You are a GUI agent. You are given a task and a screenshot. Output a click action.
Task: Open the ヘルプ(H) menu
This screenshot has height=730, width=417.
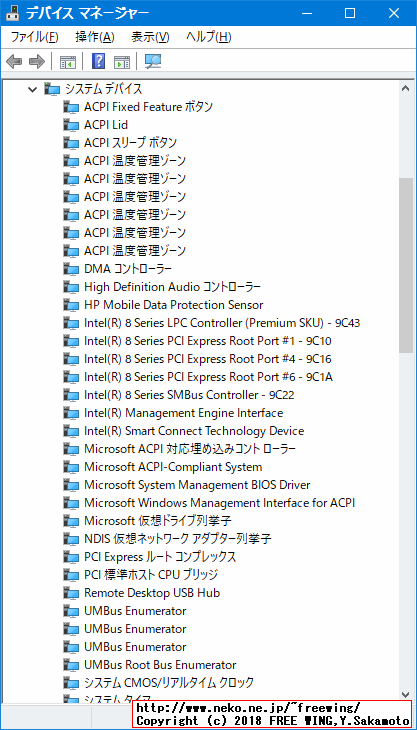[208, 37]
